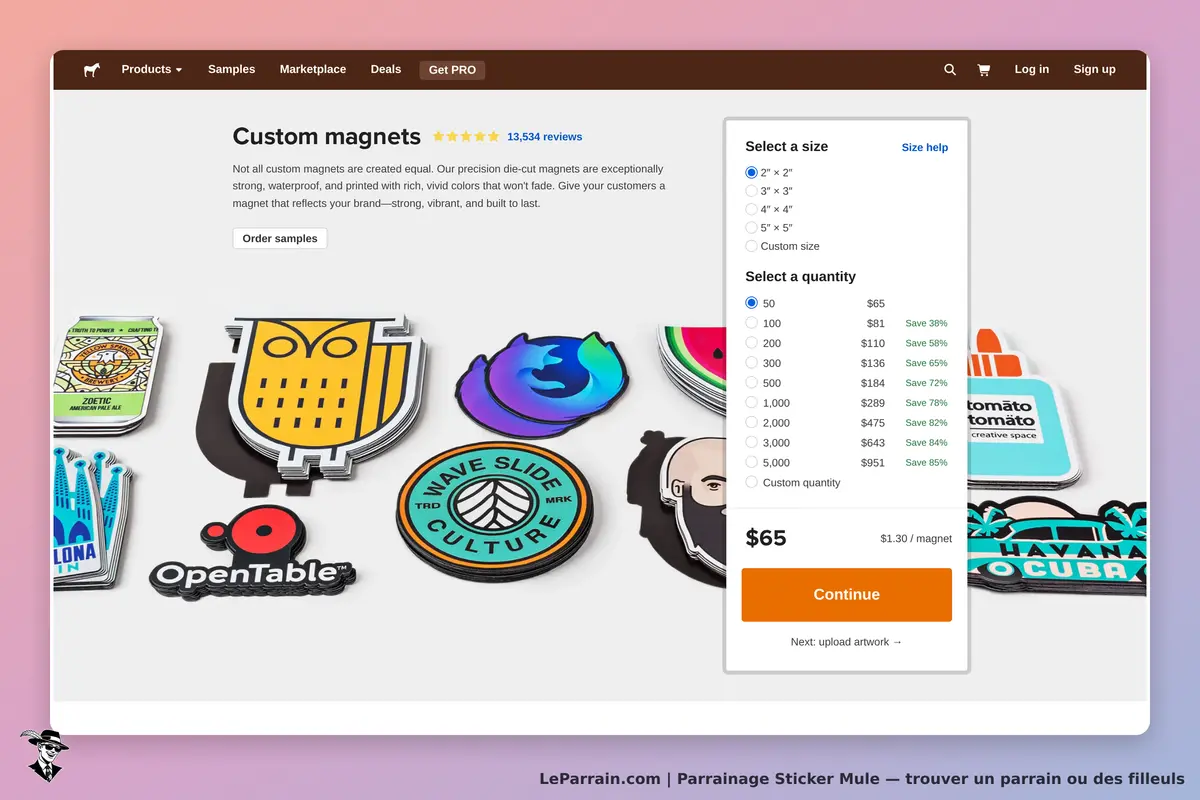Click Log in link
This screenshot has width=1200, height=800.
pos(1031,70)
